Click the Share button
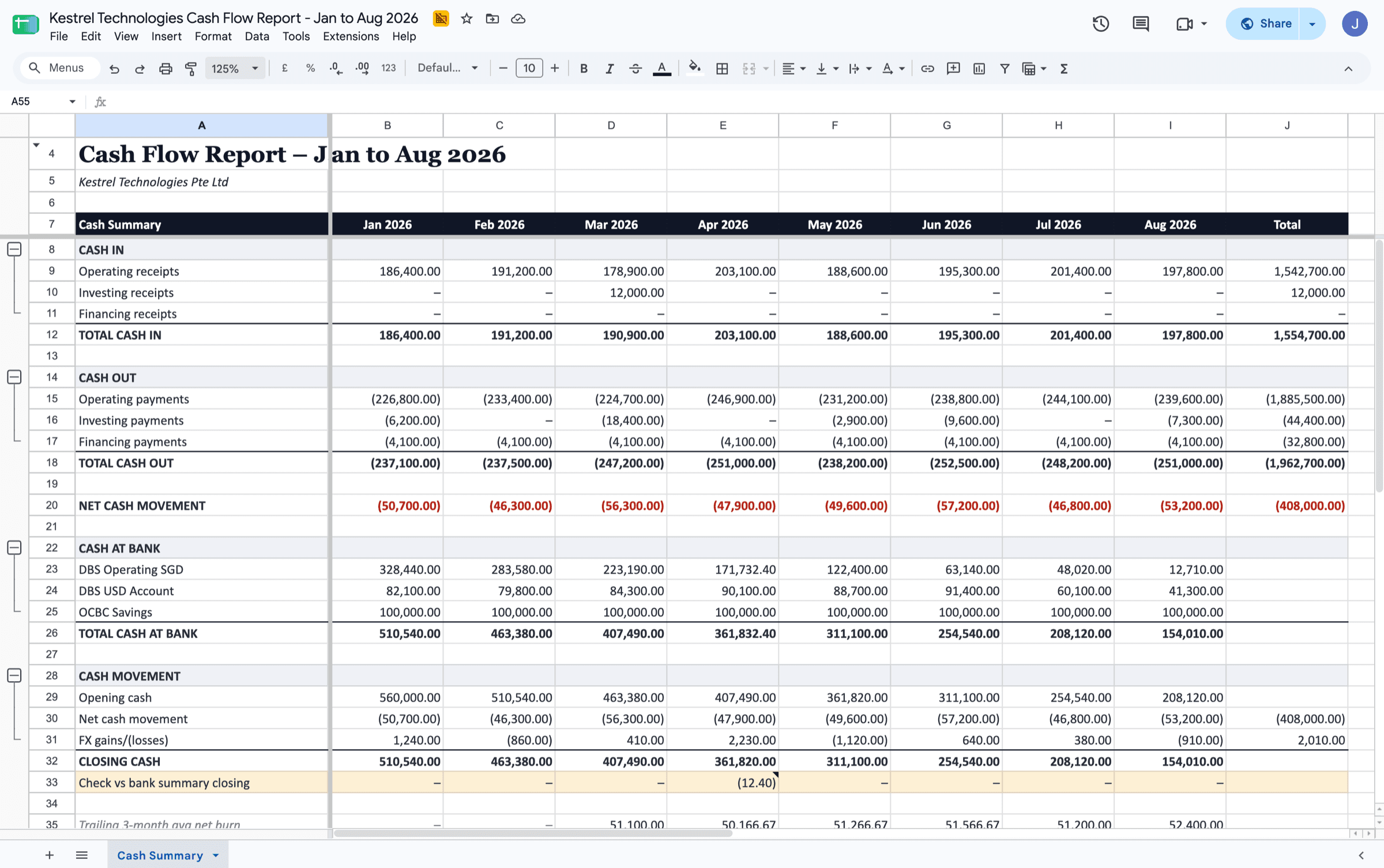Image resolution: width=1384 pixels, height=868 pixels. pyautogui.click(x=1263, y=24)
